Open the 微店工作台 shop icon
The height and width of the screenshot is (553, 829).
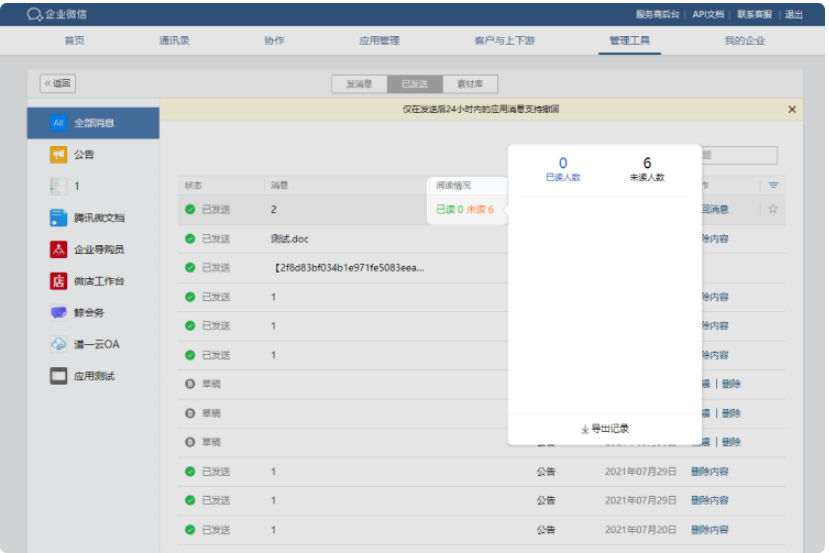coord(58,281)
